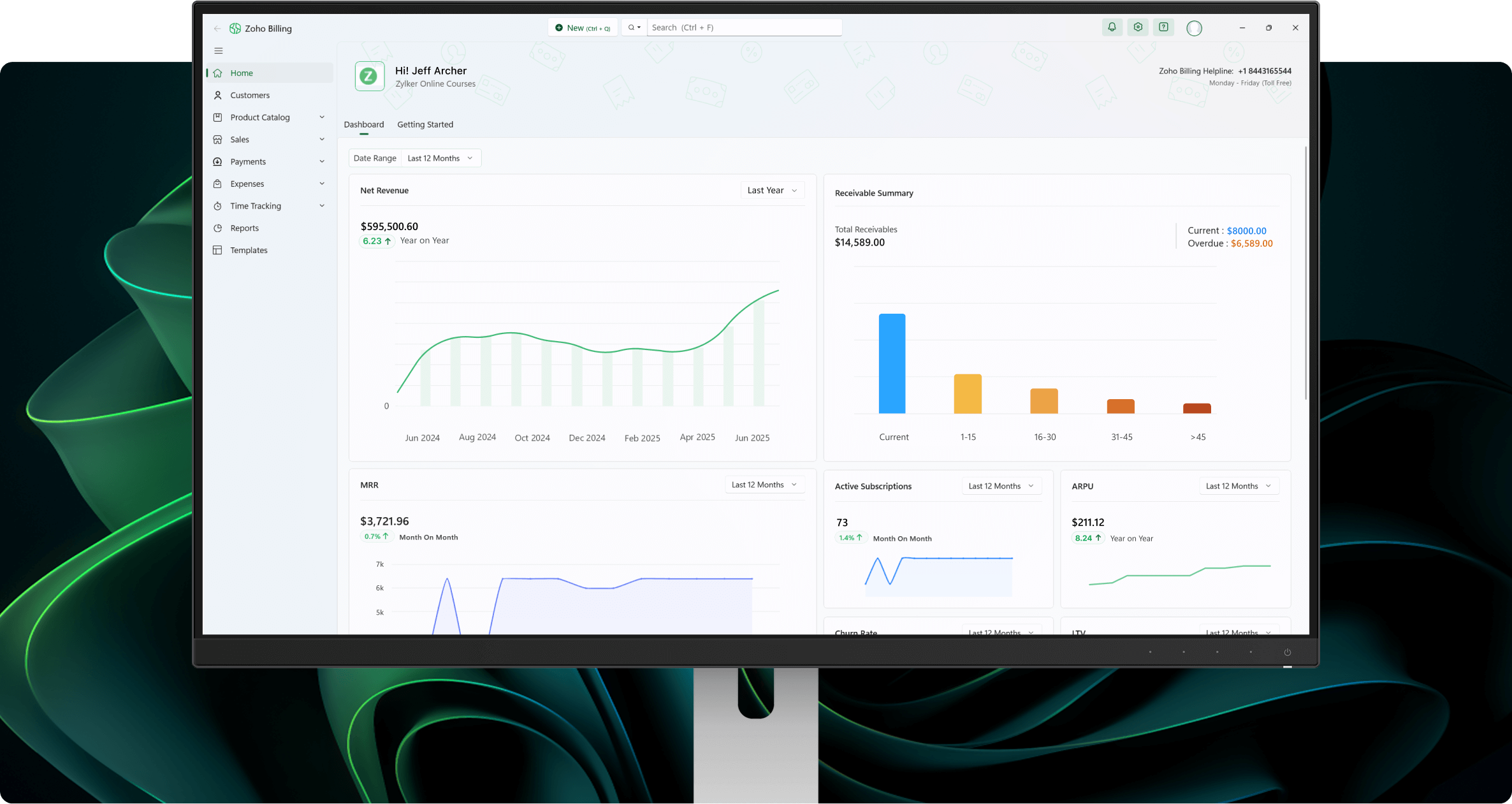This screenshot has height=804, width=1512.
Task: Open the user profile avatar menu
Action: (1194, 27)
